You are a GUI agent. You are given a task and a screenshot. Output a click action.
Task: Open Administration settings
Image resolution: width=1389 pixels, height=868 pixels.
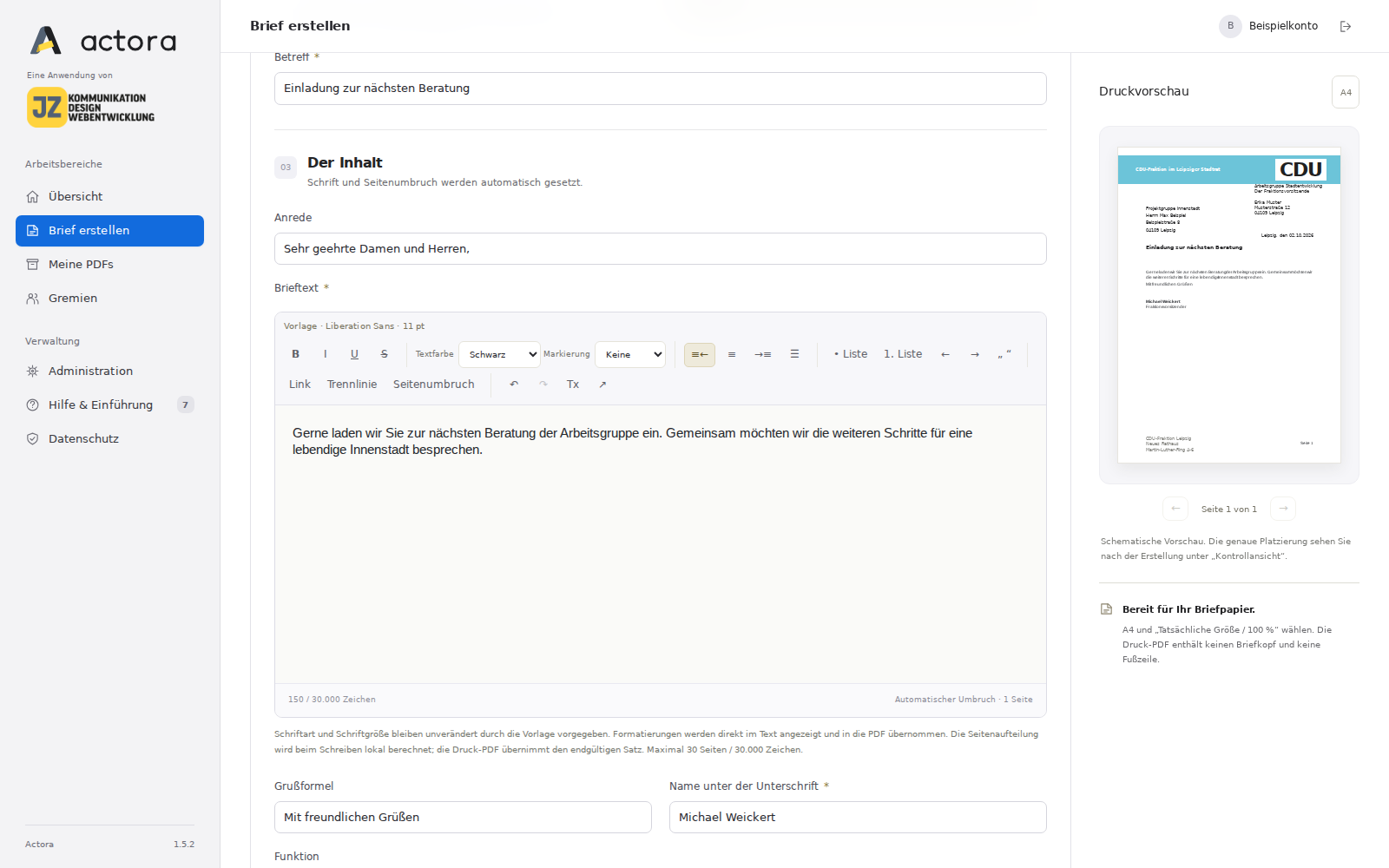click(109, 371)
